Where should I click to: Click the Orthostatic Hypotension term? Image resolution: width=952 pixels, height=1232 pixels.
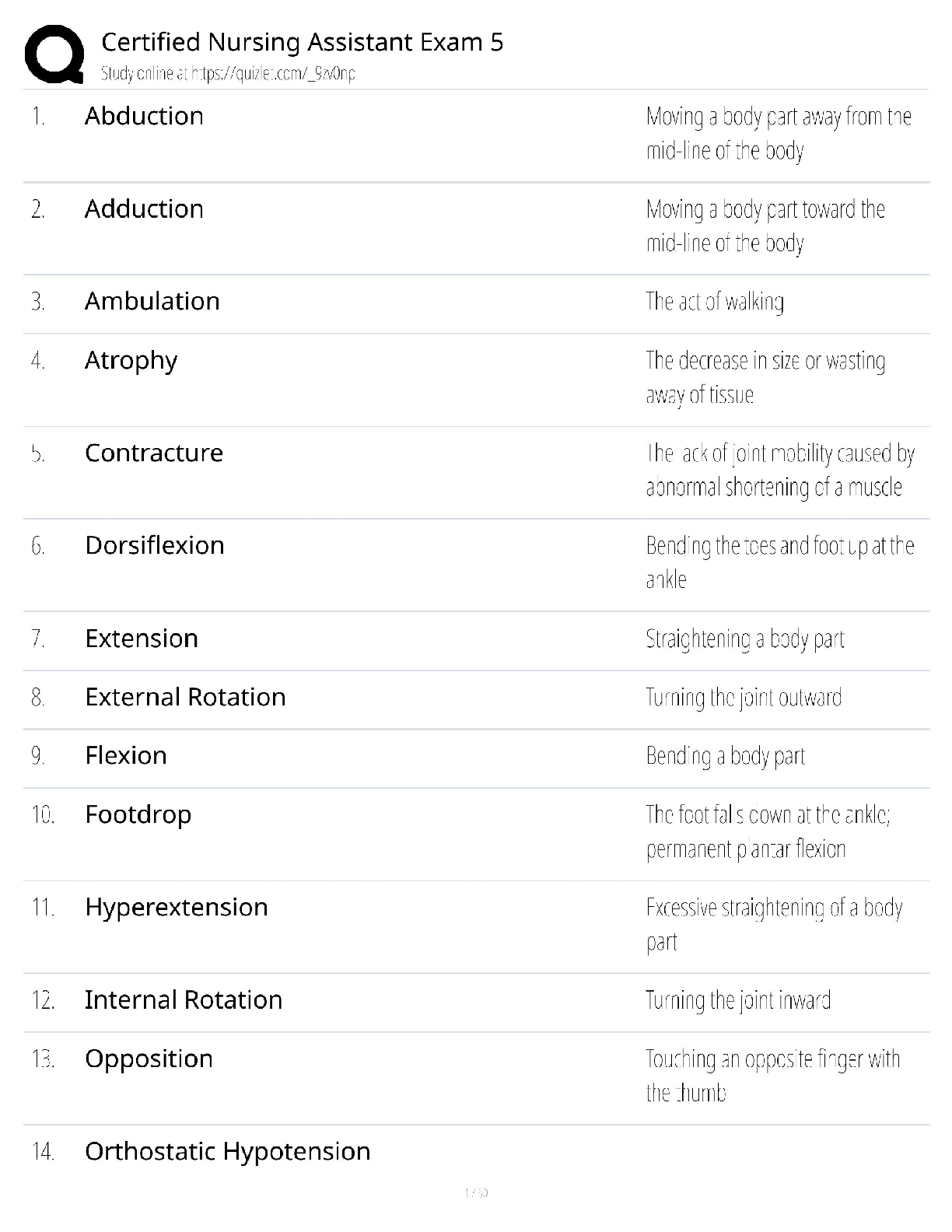coord(227,1151)
